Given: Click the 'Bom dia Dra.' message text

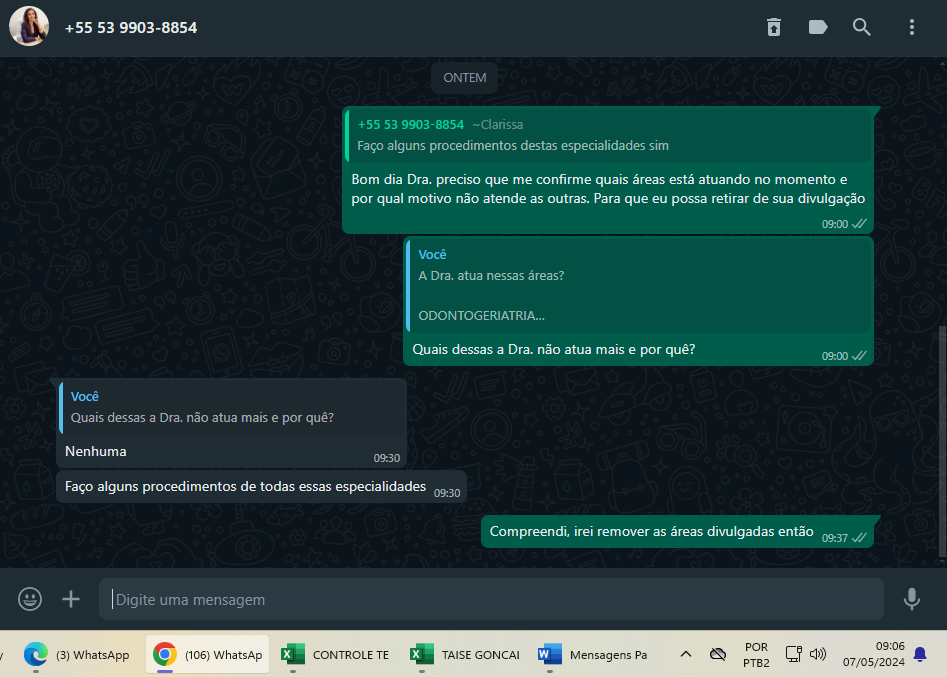Looking at the screenshot, I should pyautogui.click(x=608, y=189).
